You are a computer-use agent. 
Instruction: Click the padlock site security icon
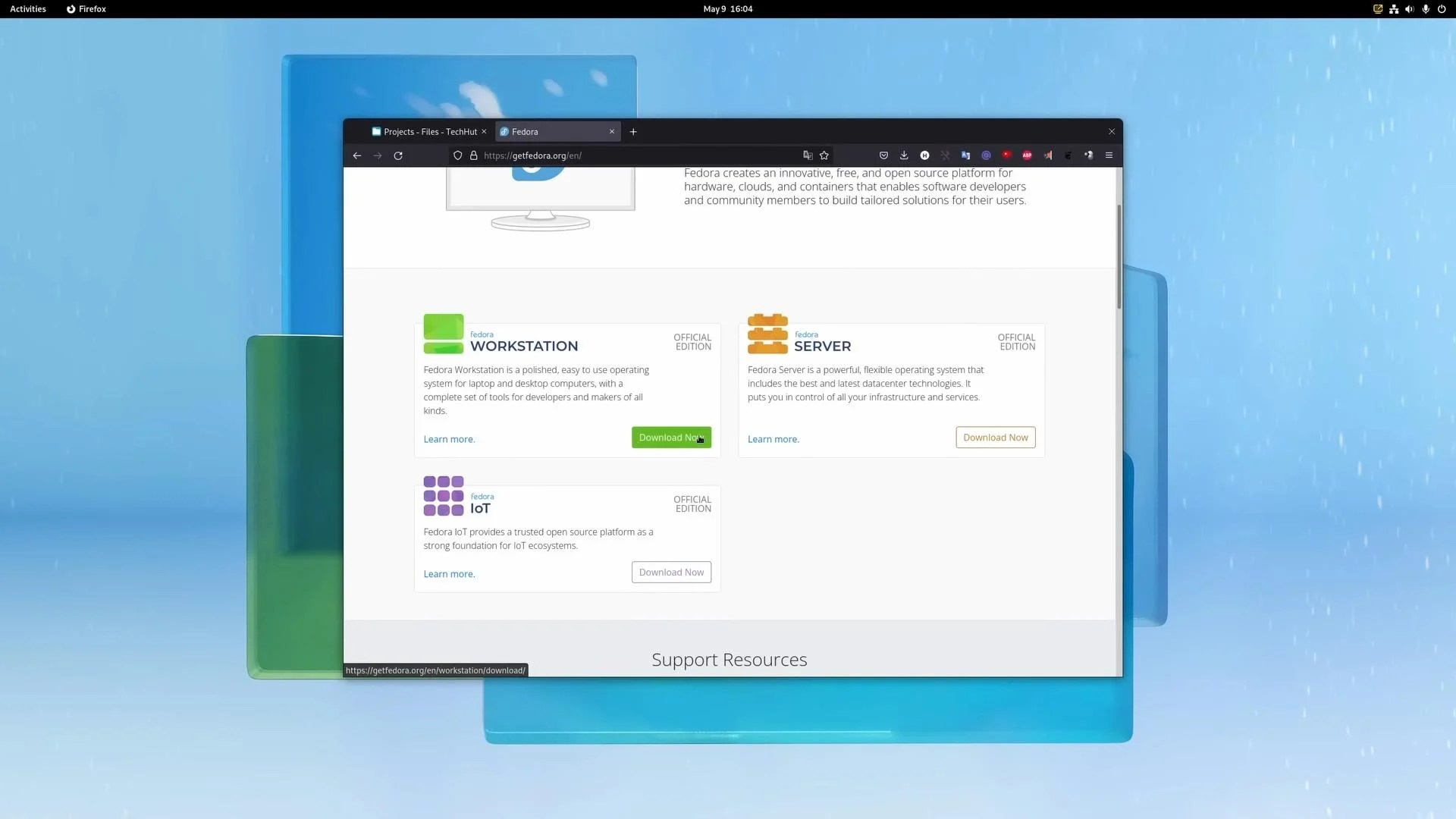[474, 155]
